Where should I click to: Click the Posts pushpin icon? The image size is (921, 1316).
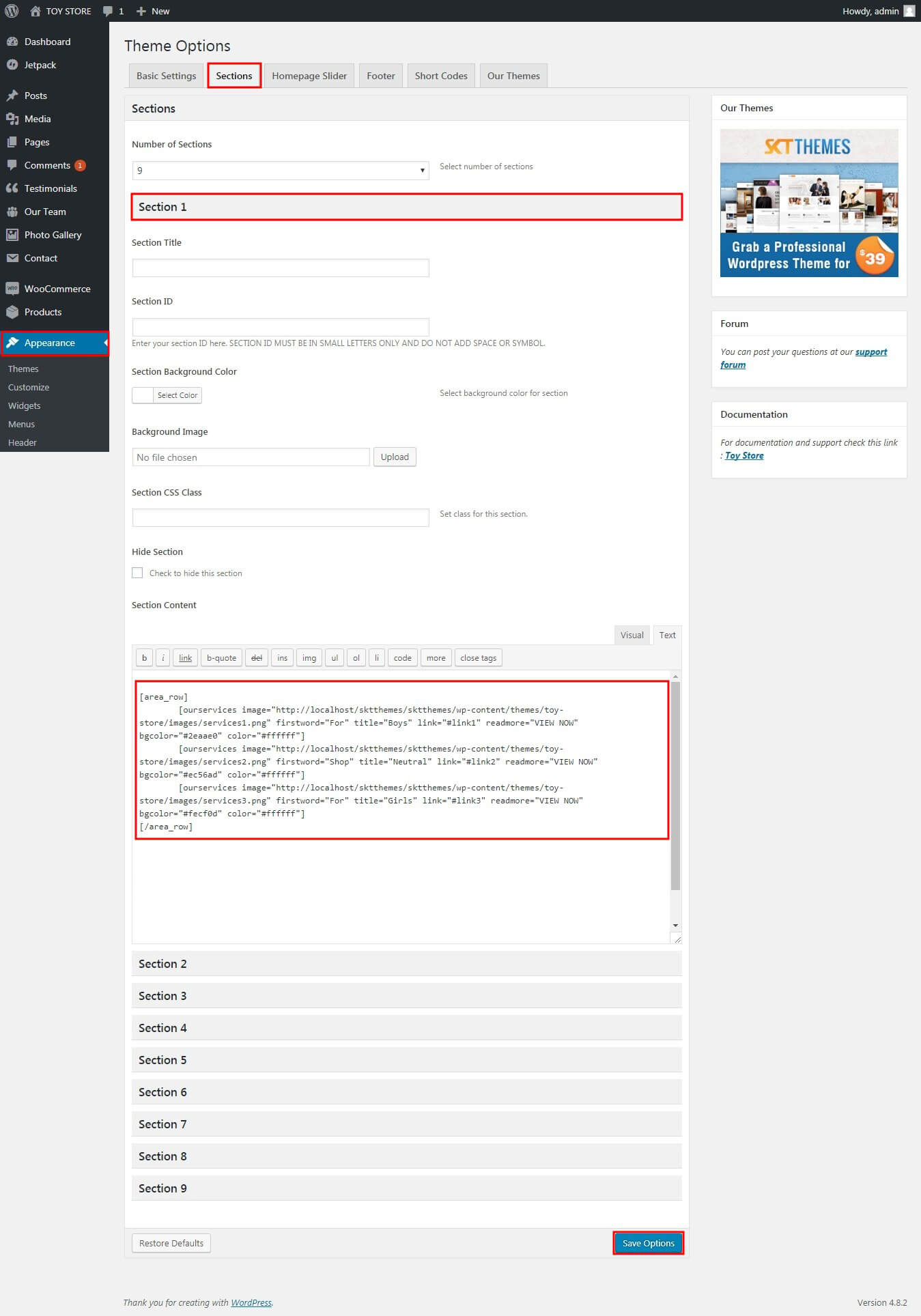12,96
